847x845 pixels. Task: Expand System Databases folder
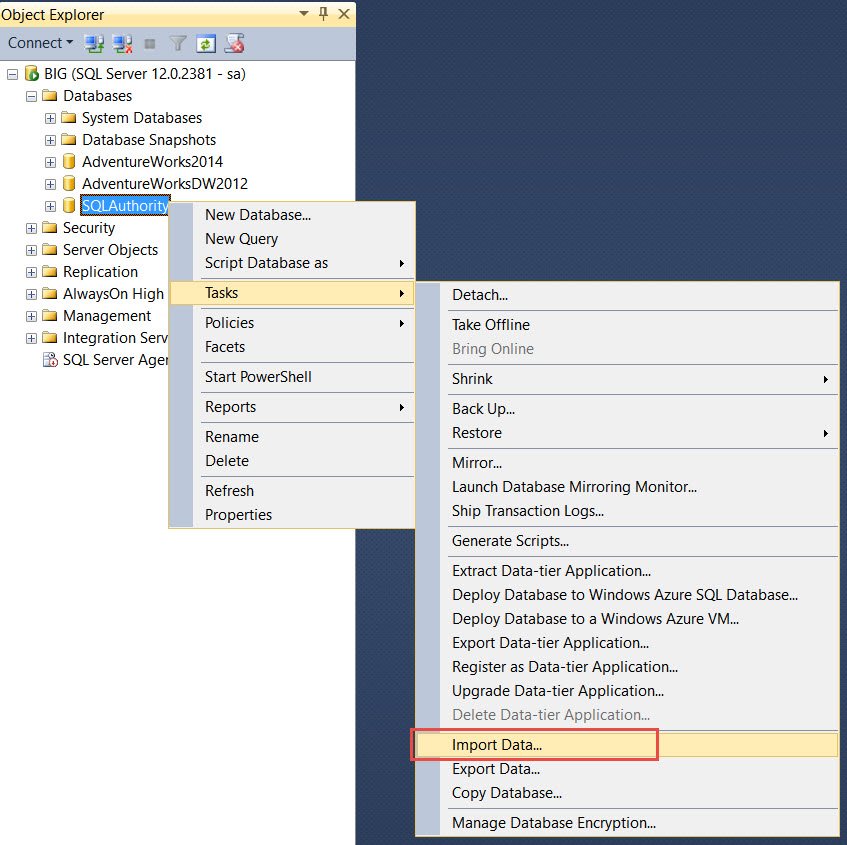click(x=50, y=118)
